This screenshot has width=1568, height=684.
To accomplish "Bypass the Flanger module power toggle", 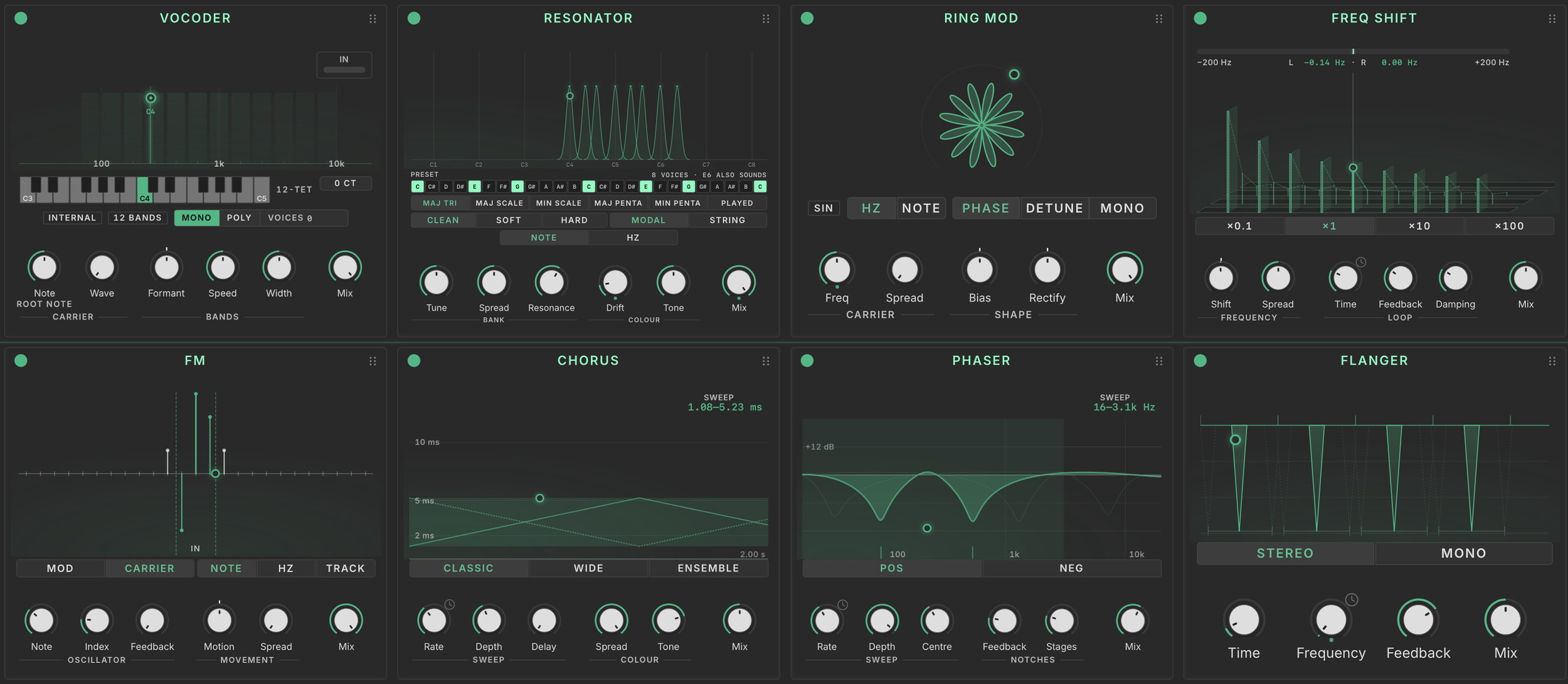I will click(x=1200, y=360).
